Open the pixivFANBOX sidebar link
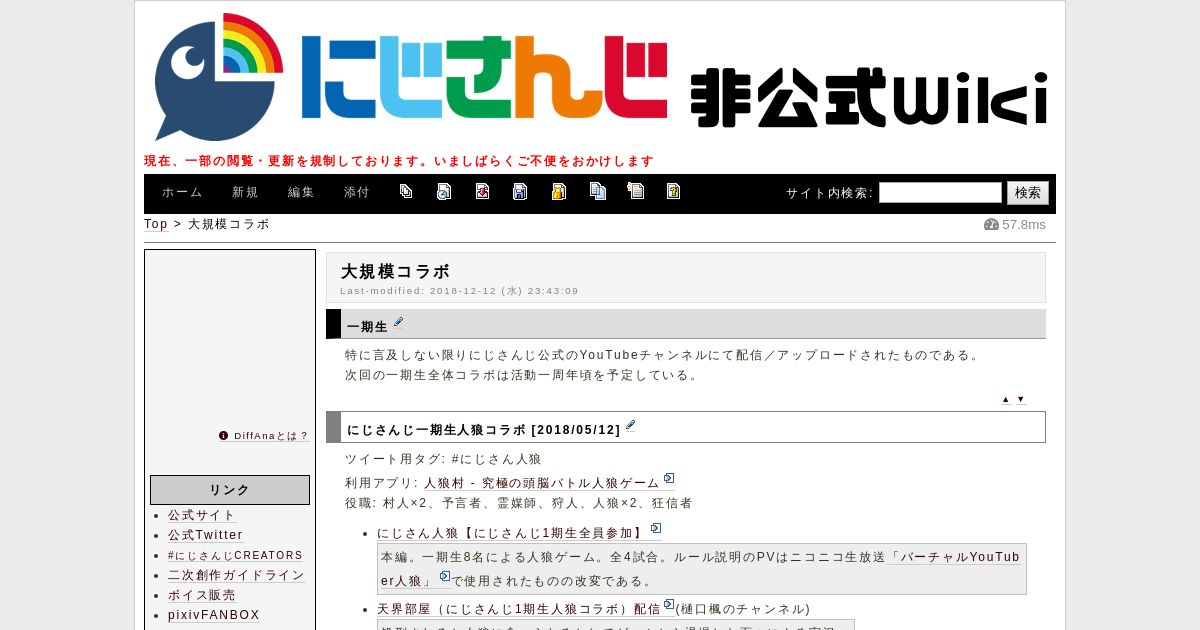This screenshot has width=1200, height=630. point(214,615)
